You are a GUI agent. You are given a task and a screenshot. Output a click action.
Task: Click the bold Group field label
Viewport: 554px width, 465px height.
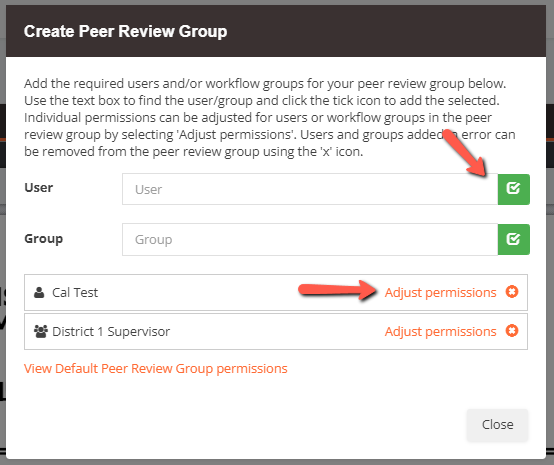coord(43,239)
